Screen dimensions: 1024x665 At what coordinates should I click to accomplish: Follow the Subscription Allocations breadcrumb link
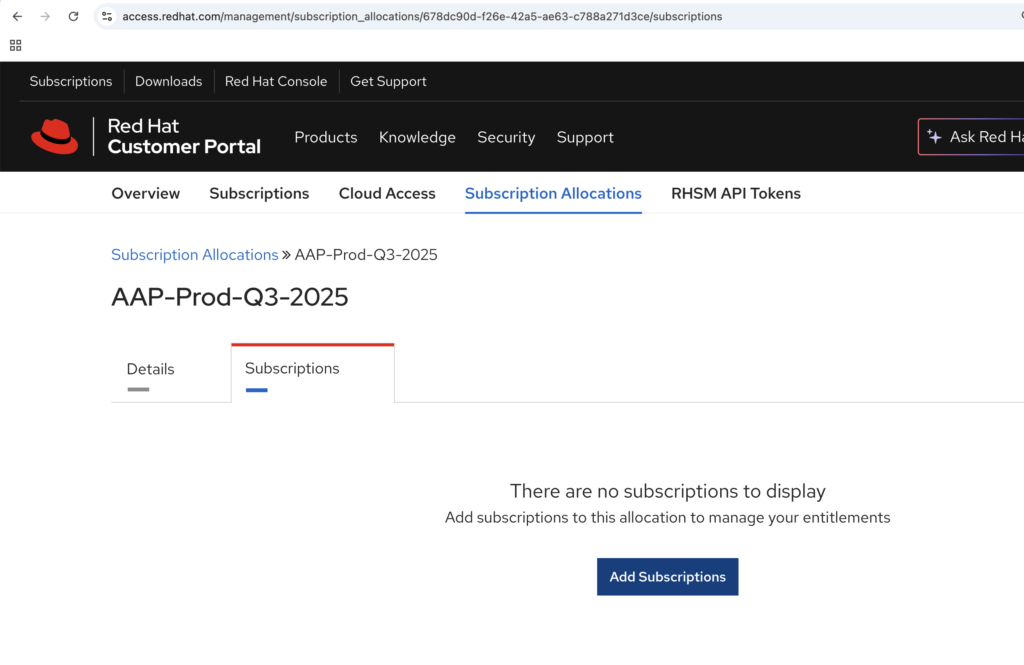(x=195, y=255)
